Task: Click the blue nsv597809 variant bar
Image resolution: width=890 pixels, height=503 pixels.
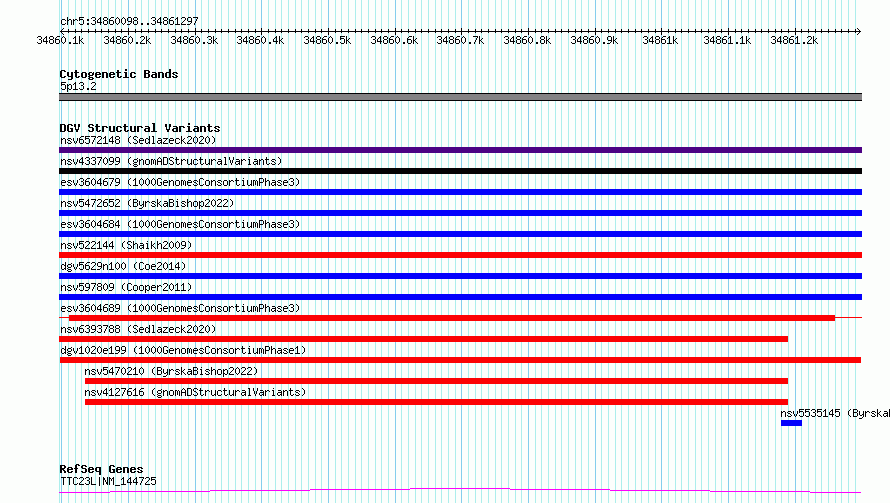Action: coord(460,297)
